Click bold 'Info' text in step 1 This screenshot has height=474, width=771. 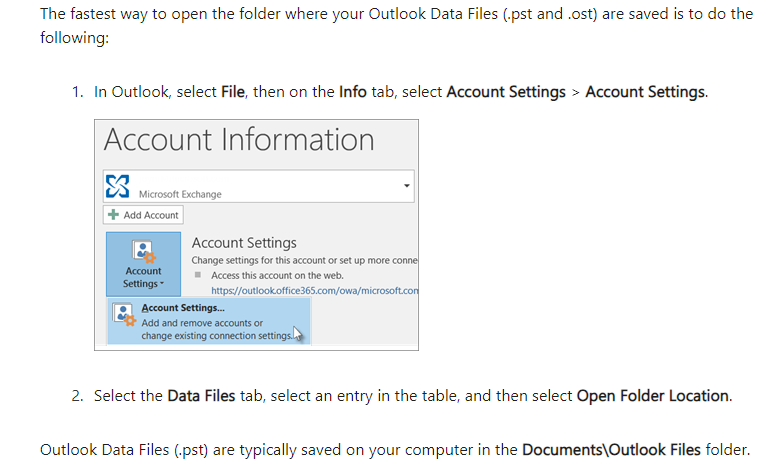(x=353, y=92)
